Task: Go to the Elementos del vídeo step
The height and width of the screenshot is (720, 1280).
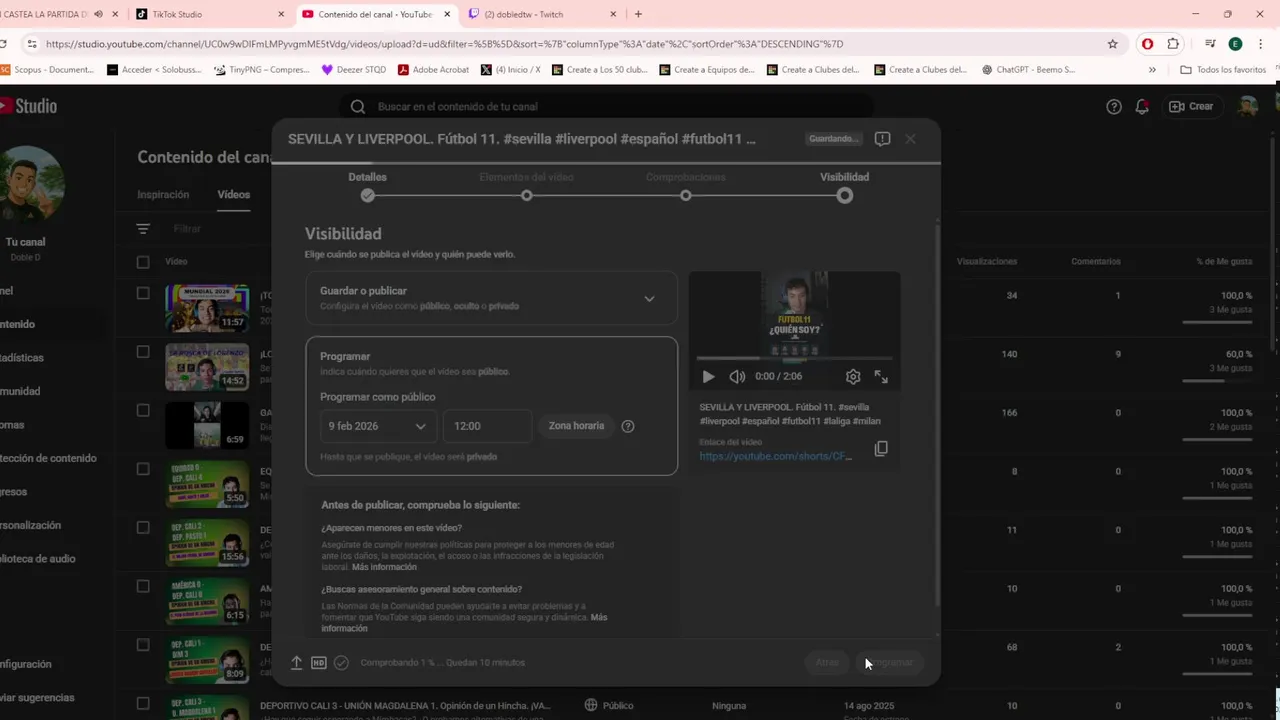Action: pos(526,186)
